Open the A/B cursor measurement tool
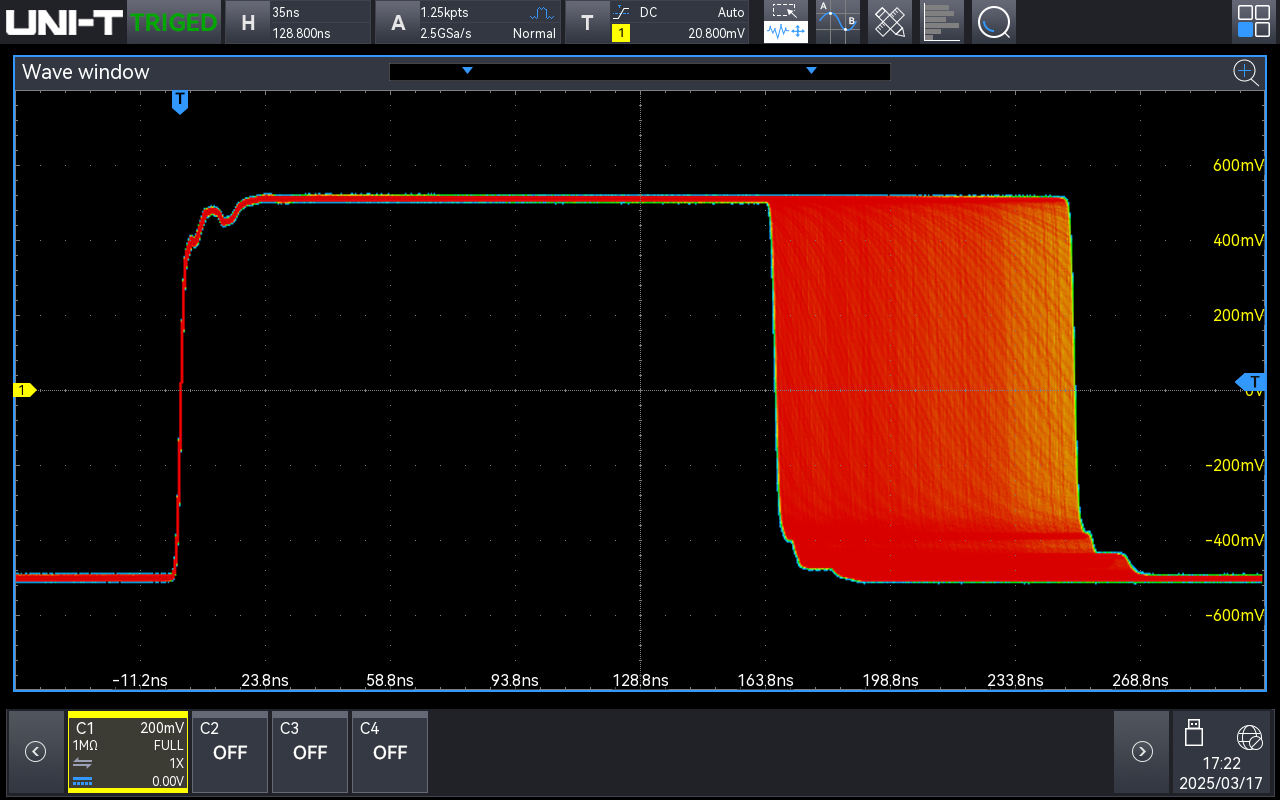Viewport: 1280px width, 800px height. 837,22
